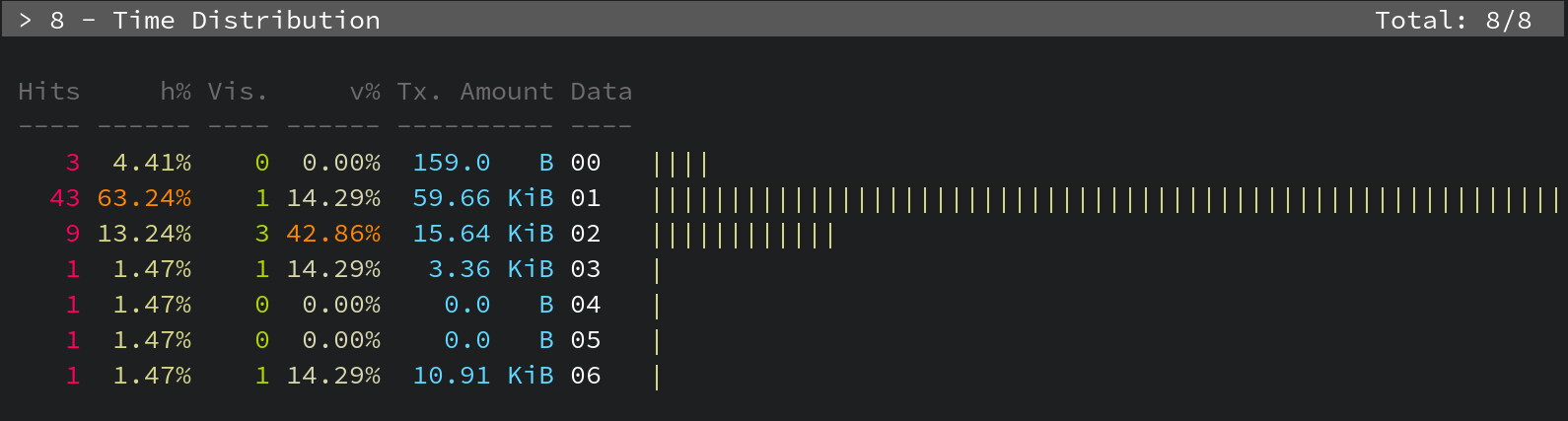Select the hour 04 data row
Viewport: 1568px width, 421px height.
pos(585,305)
